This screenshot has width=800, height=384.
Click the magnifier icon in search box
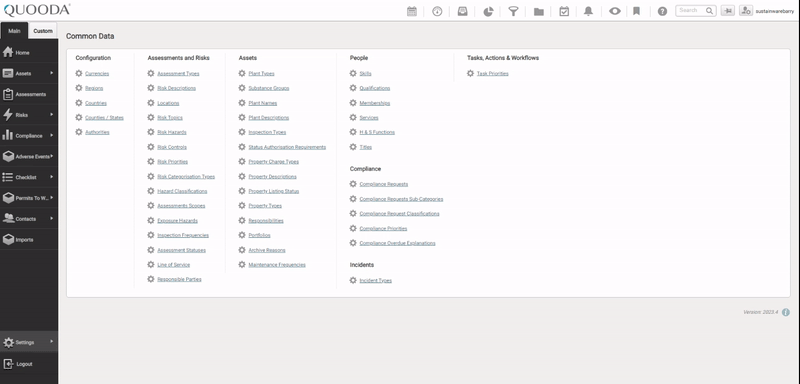[x=709, y=11]
